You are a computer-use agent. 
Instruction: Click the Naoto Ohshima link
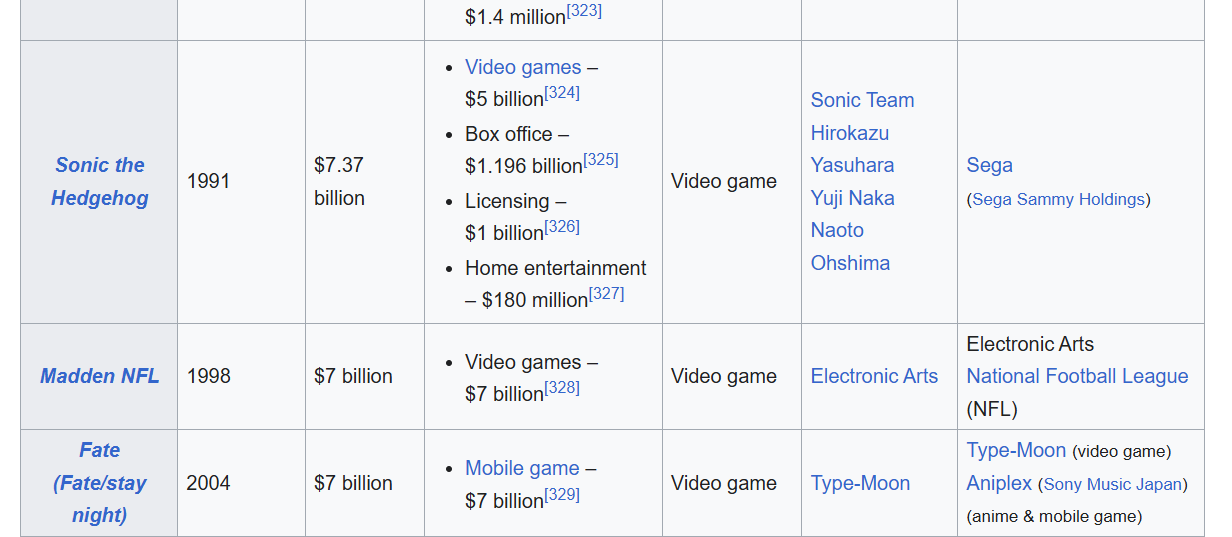coord(849,246)
